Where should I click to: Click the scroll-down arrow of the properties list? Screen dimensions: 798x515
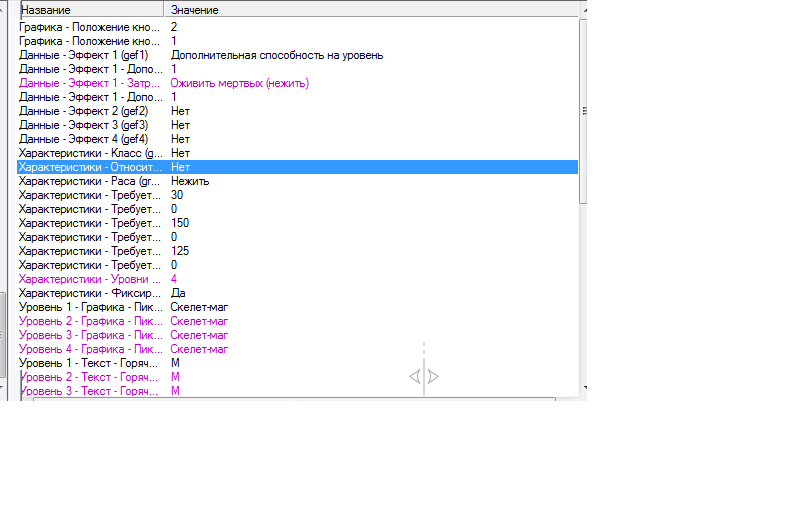click(584, 388)
